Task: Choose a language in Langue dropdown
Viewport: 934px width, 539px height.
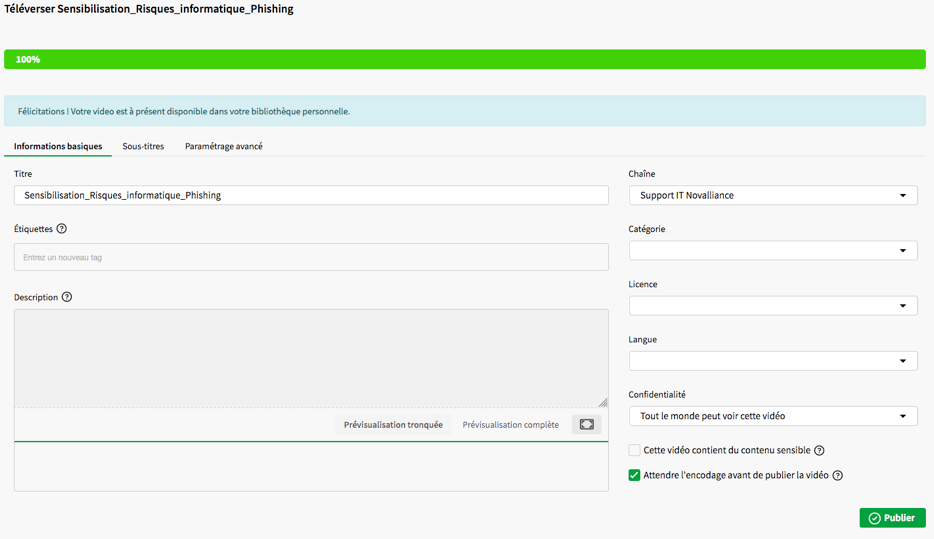Action: click(772, 361)
